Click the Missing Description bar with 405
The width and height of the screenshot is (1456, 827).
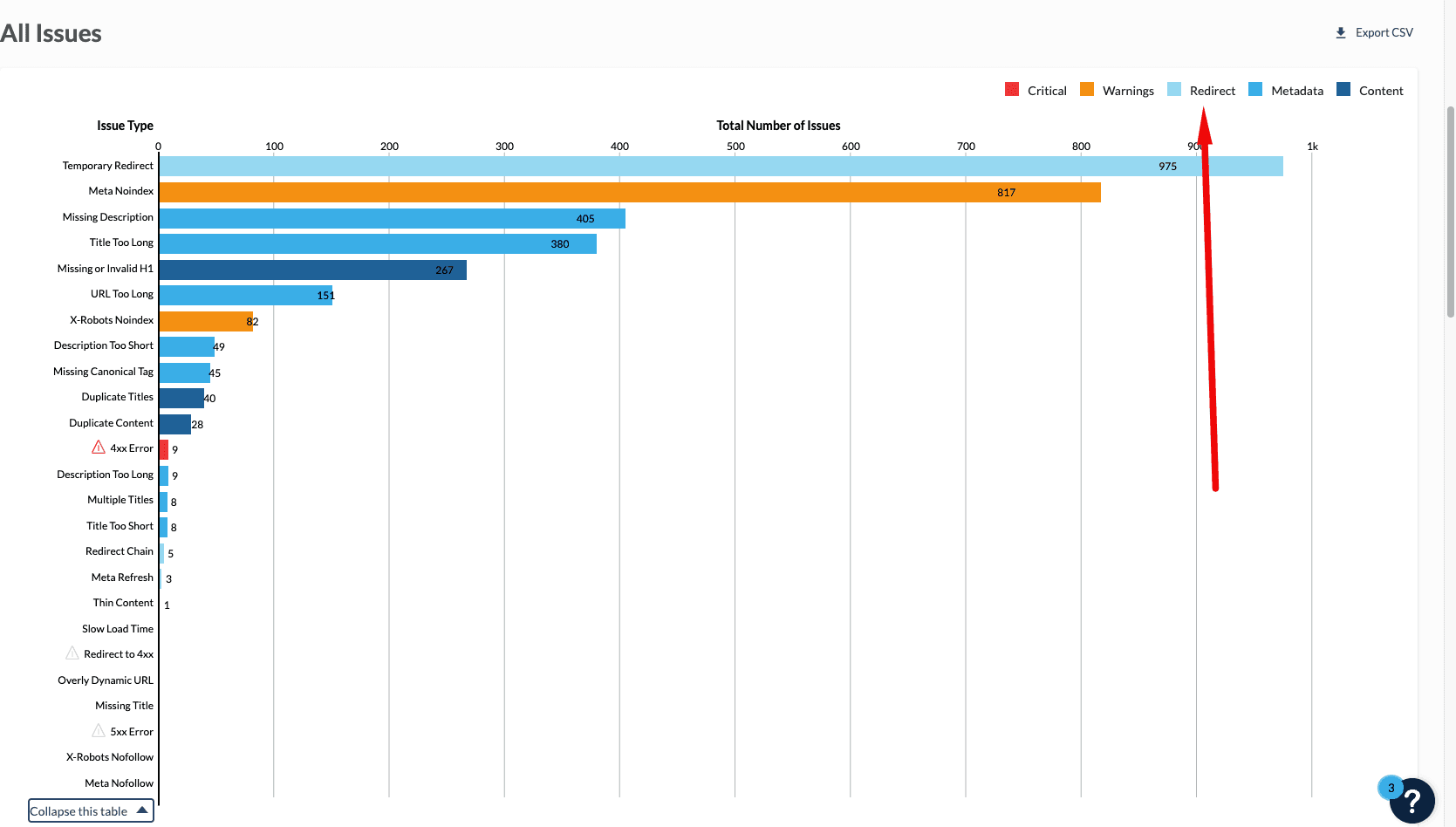coord(392,218)
